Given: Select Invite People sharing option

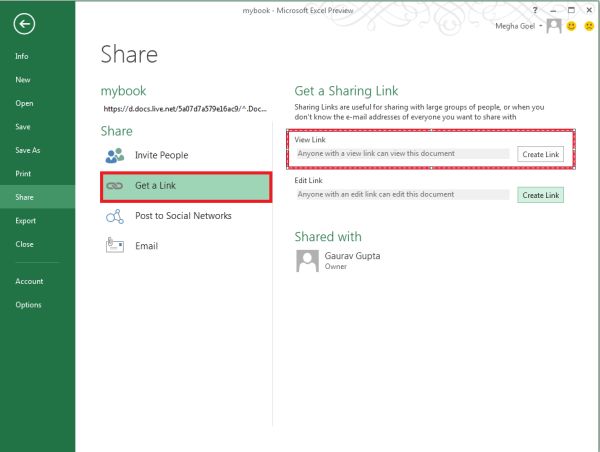Looking at the screenshot, I should click(186, 155).
